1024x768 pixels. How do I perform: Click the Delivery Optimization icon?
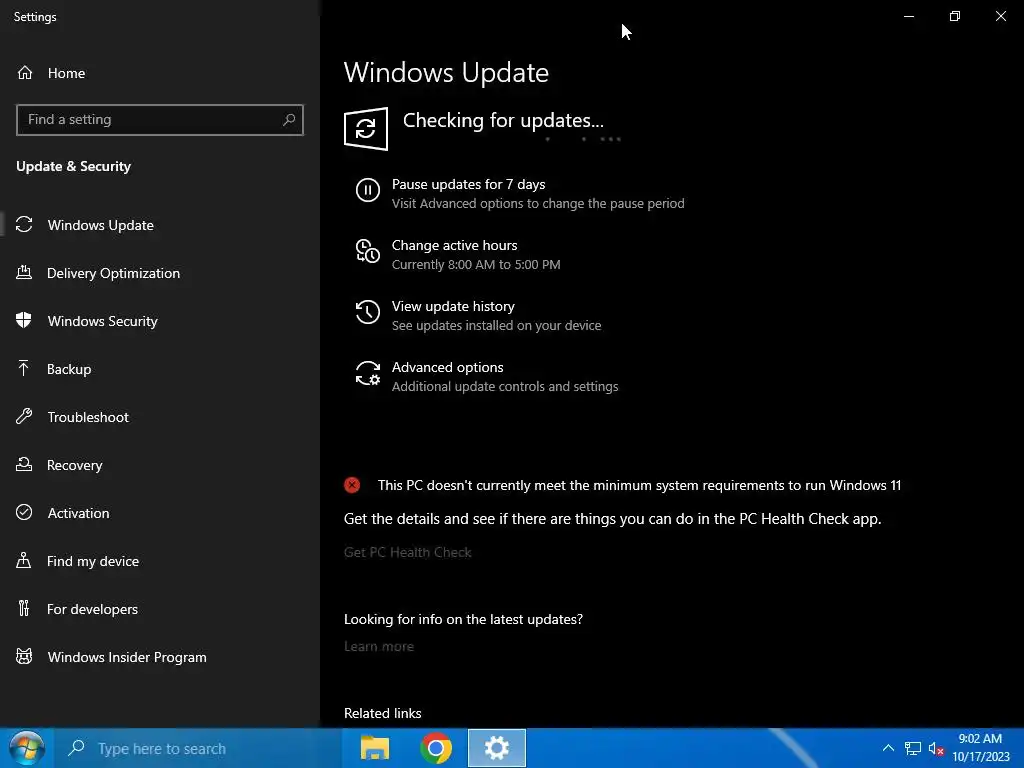(24, 273)
